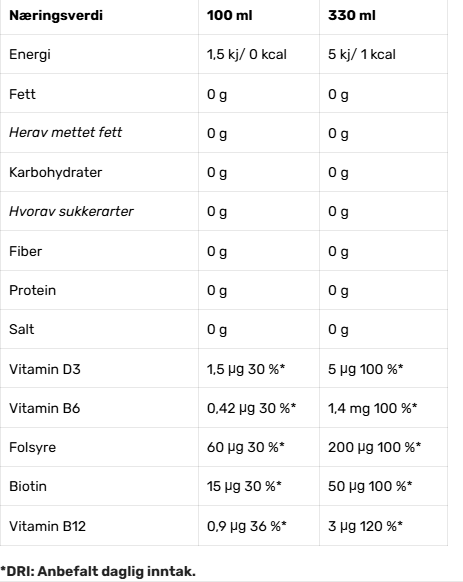Click the Protein row label
Screen dimensions: 463x582
[33, 290]
